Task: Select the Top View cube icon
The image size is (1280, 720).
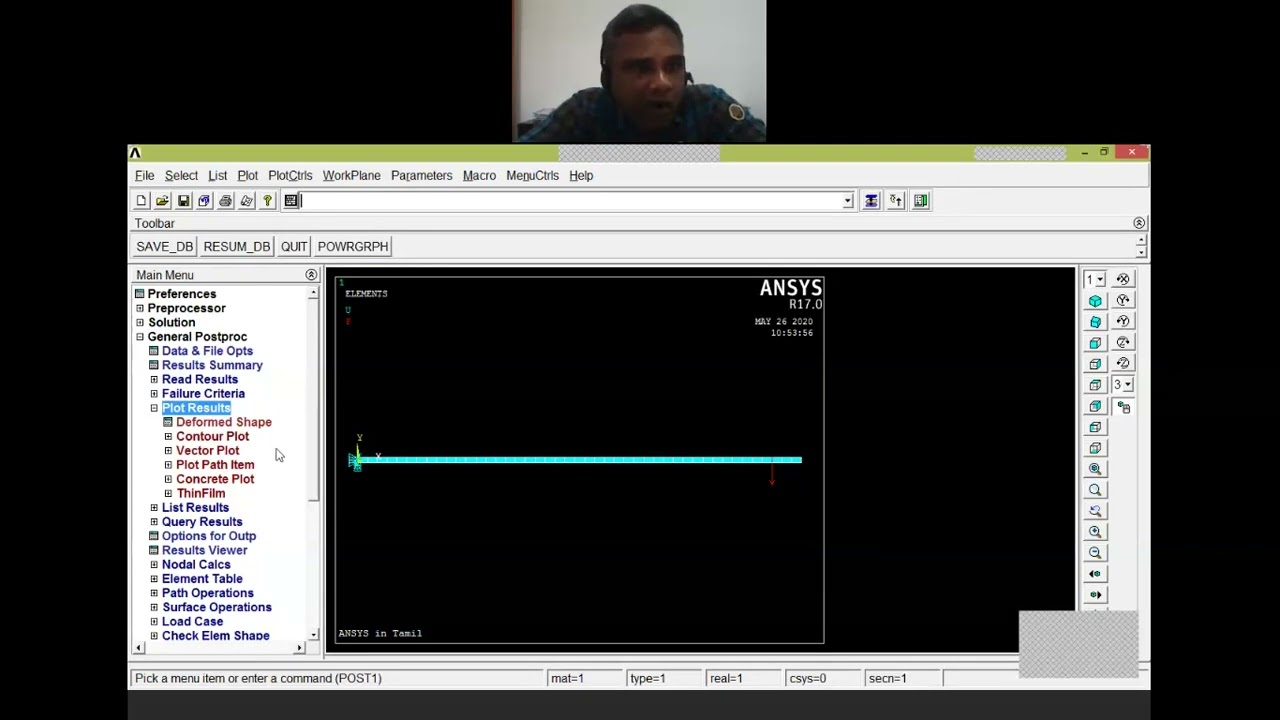Action: [1095, 385]
